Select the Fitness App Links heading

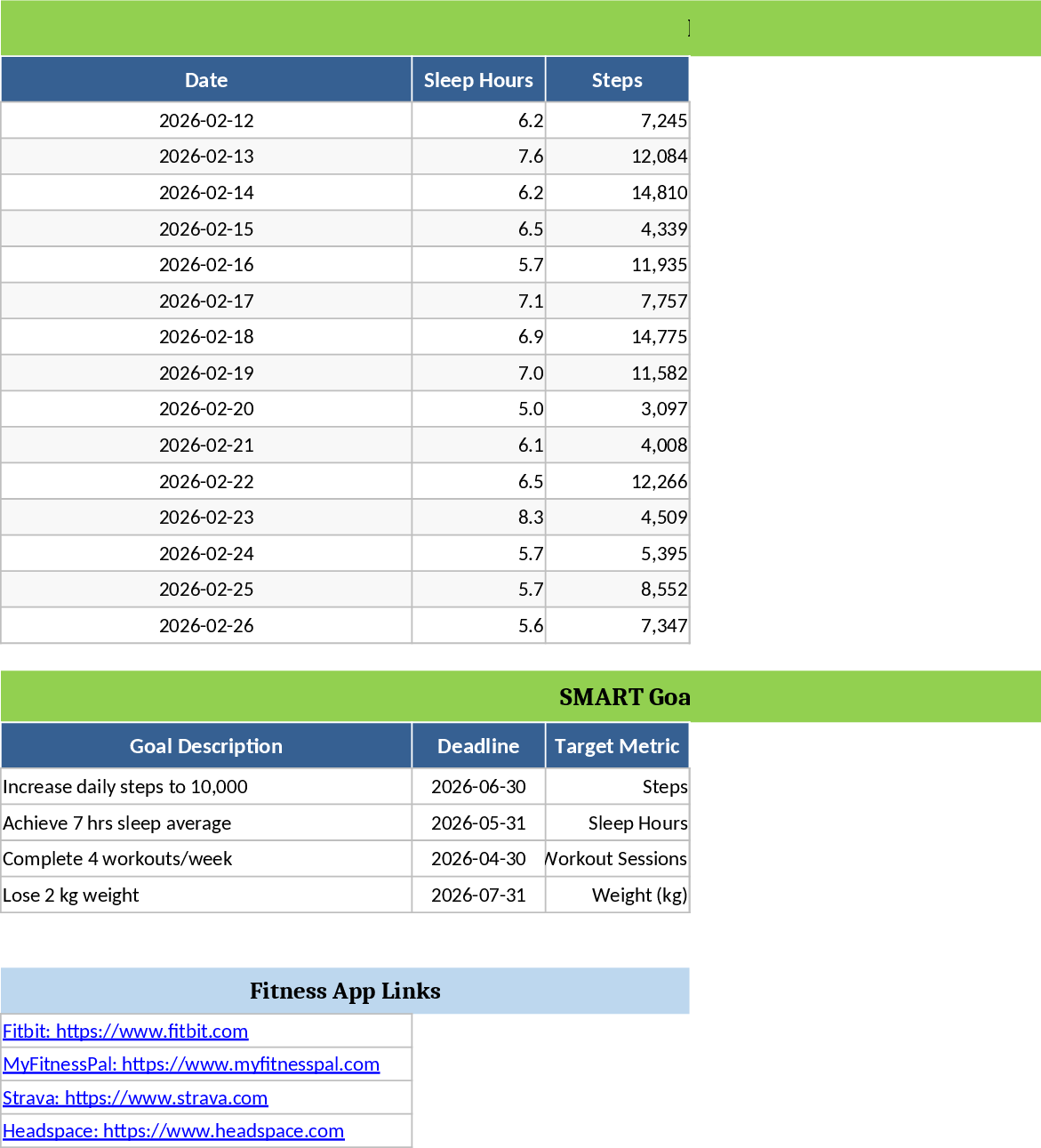click(345, 991)
